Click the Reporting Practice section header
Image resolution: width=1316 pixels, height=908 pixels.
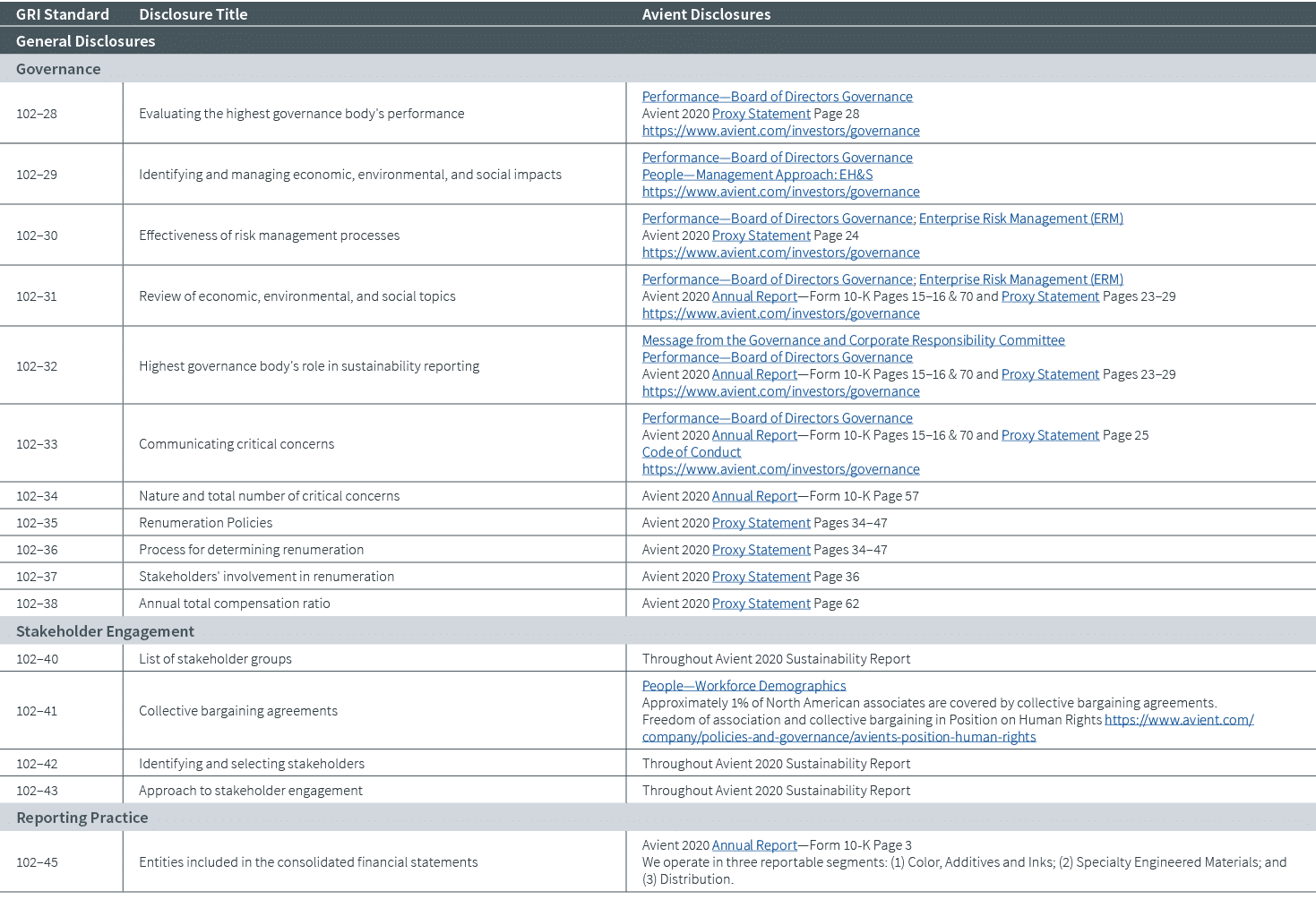pyautogui.click(x=82, y=818)
